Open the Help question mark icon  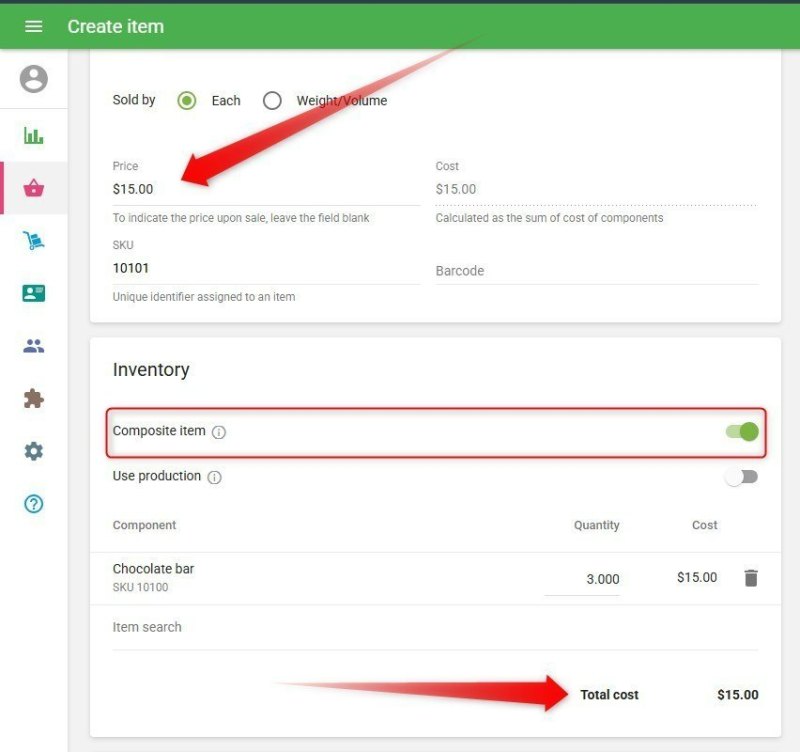tap(33, 504)
